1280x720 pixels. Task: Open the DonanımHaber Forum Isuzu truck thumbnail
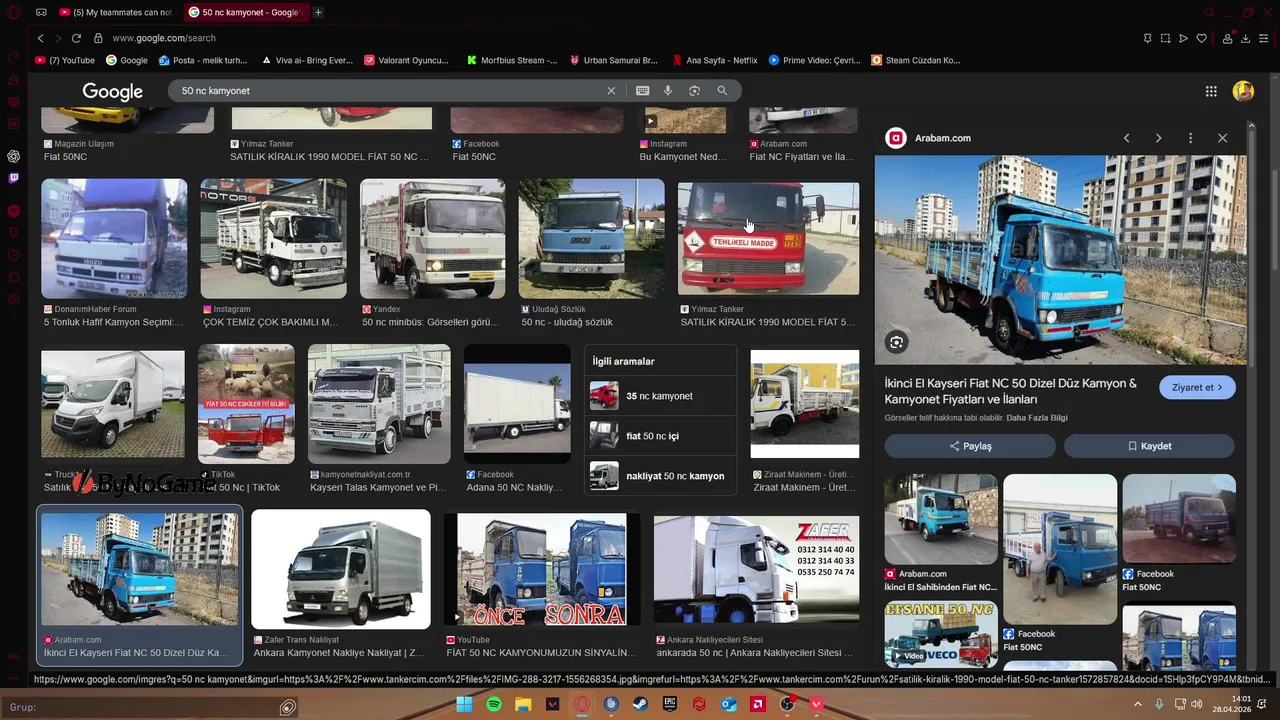point(114,238)
